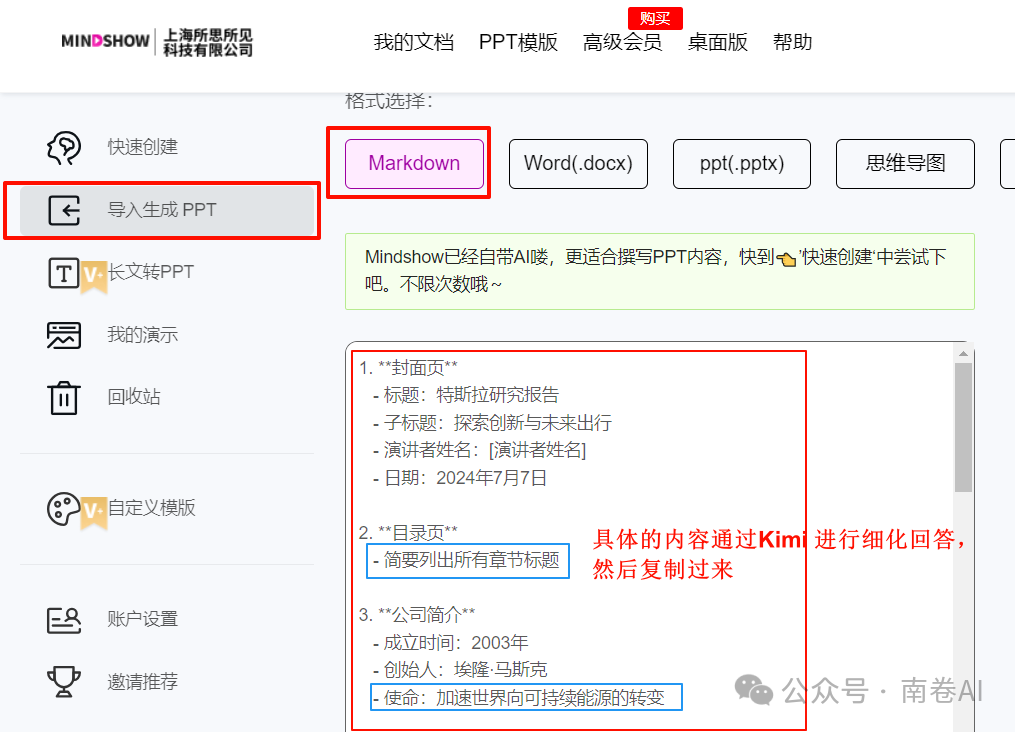Viewport: 1015px width, 732px height.
Task: Open 邀请推荐 in sidebar
Action: [142, 682]
